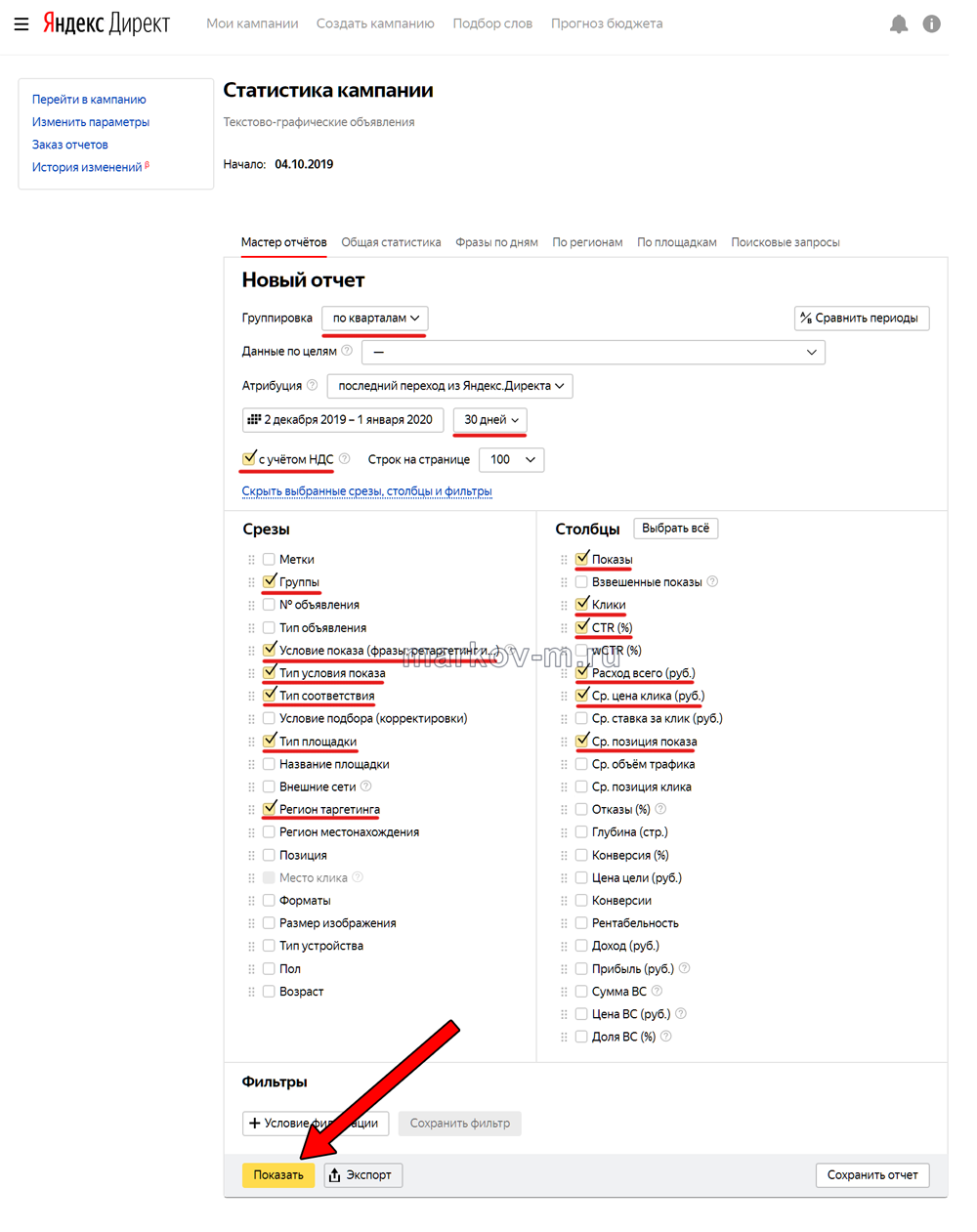The height and width of the screenshot is (1232, 977).
Task: Click the date range field
Action: click(342, 420)
